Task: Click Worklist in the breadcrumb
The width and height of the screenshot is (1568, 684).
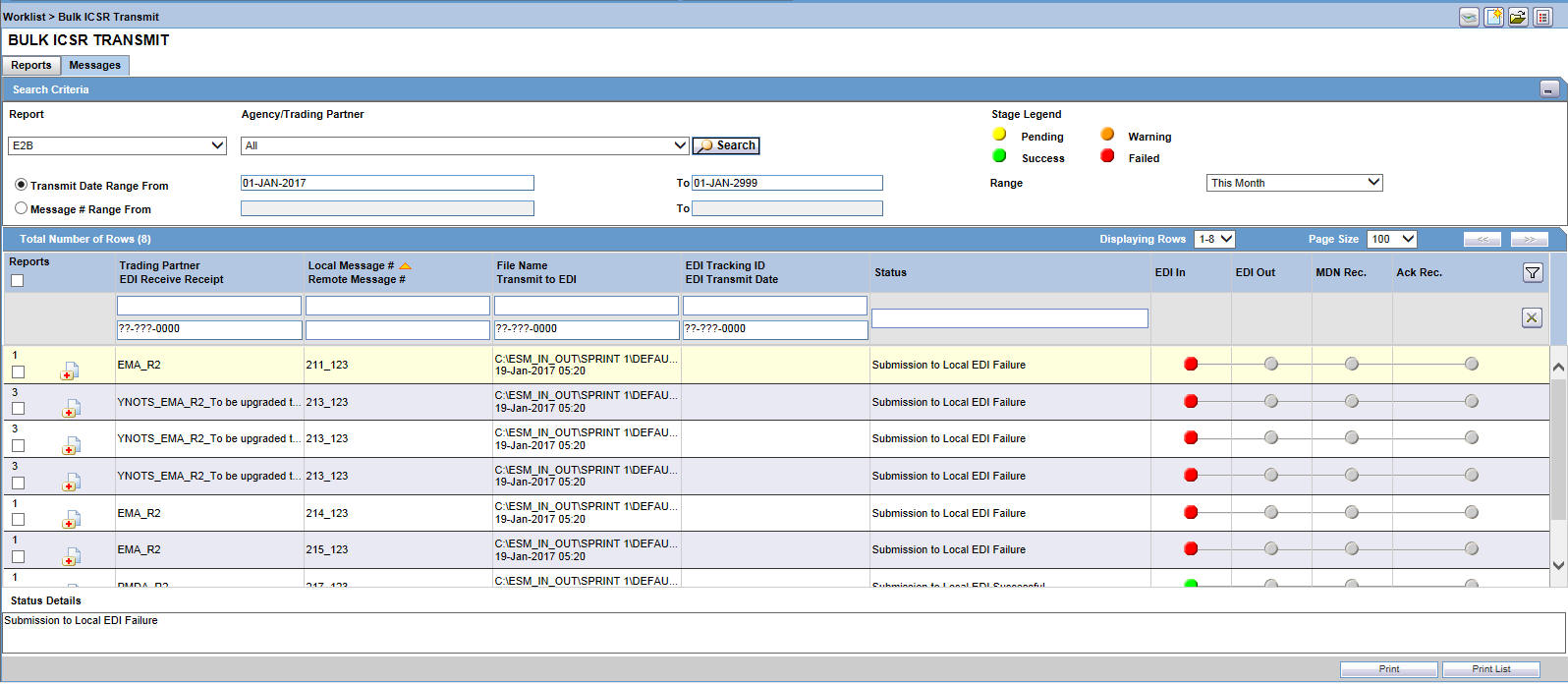Action: (25, 17)
